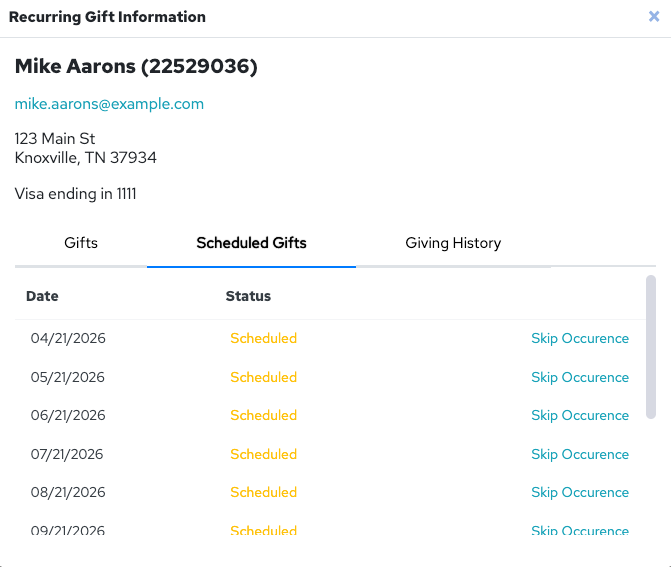This screenshot has height=567, width=671.
Task: Select the 04/21/2026 date cell
Action: (68, 338)
